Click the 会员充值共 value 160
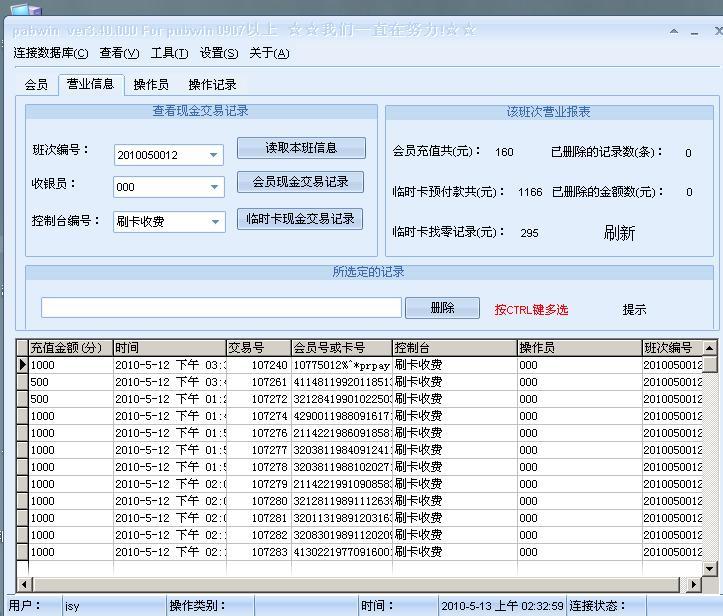The height and width of the screenshot is (616, 723). click(x=504, y=152)
